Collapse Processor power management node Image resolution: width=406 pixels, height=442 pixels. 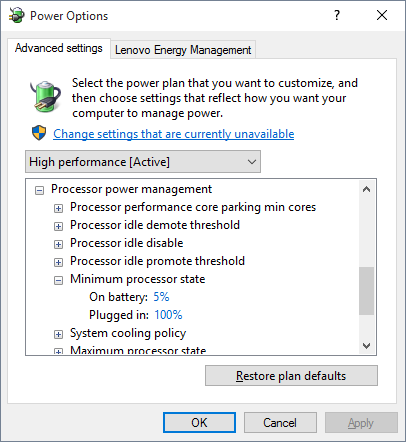pos(39,190)
